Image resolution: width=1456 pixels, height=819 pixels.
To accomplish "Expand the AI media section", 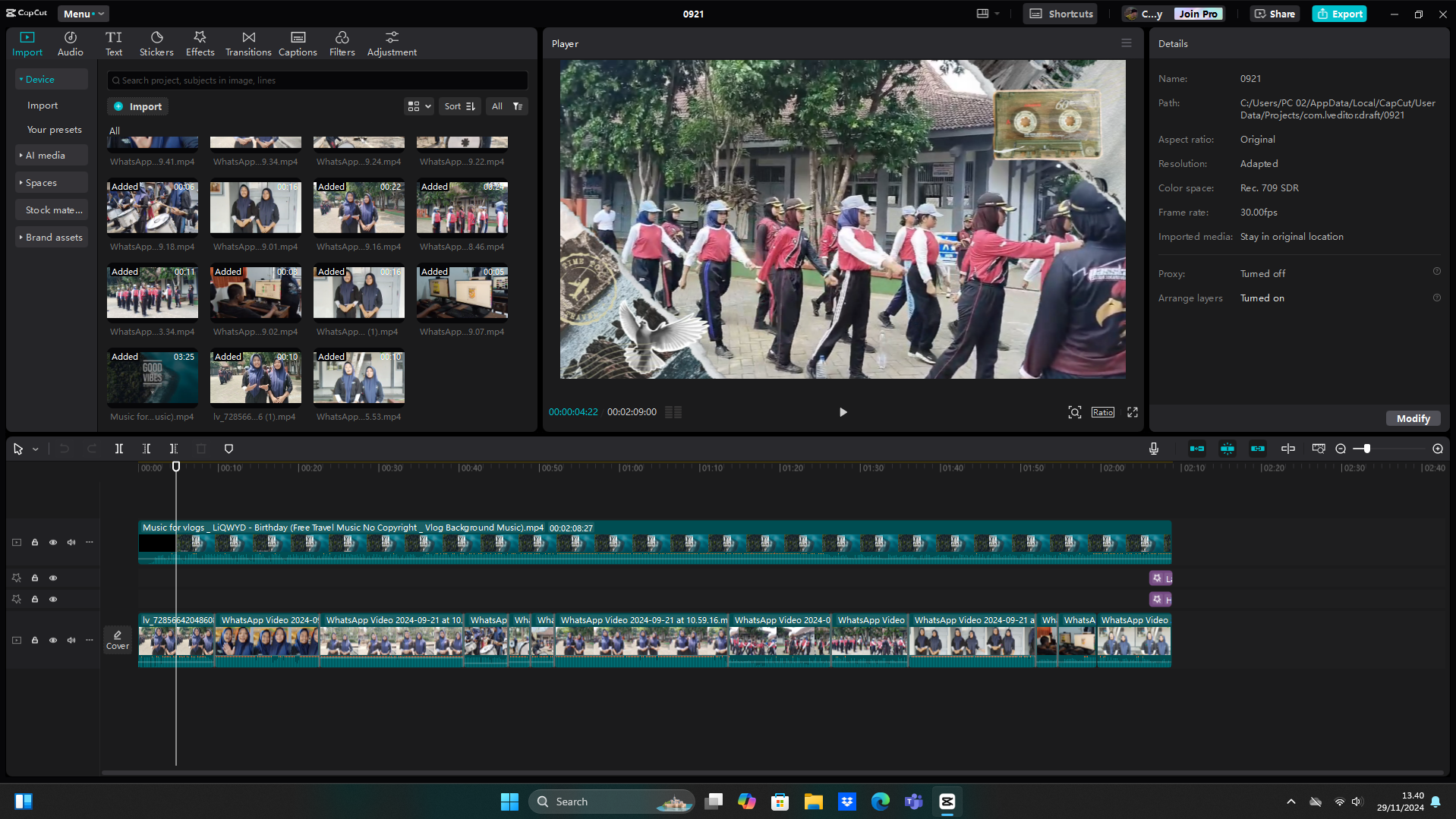I will point(46,155).
